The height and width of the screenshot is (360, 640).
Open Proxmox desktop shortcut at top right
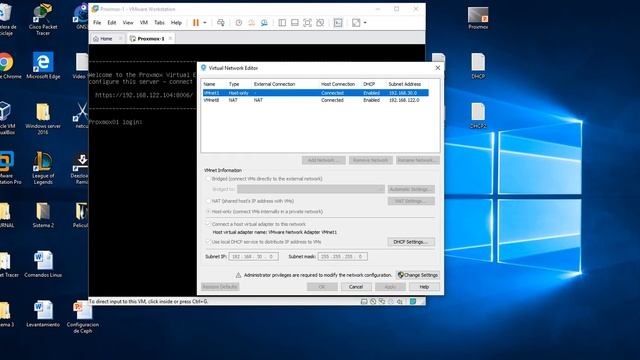pos(478,18)
